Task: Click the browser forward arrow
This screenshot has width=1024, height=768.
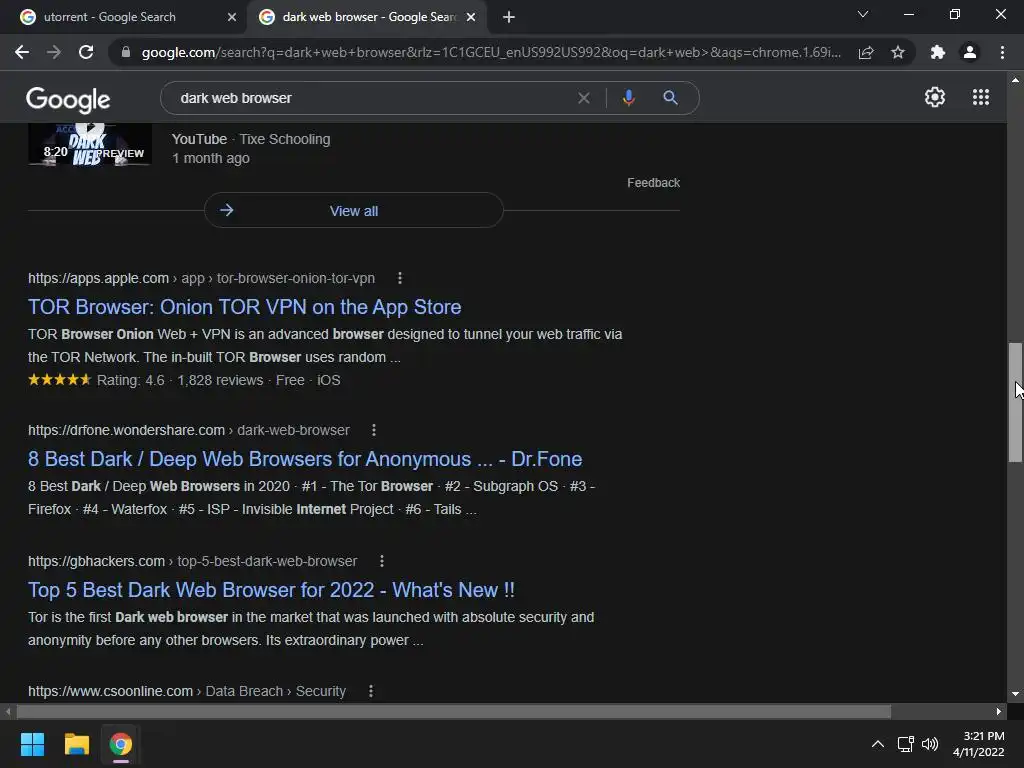Action: (54, 52)
